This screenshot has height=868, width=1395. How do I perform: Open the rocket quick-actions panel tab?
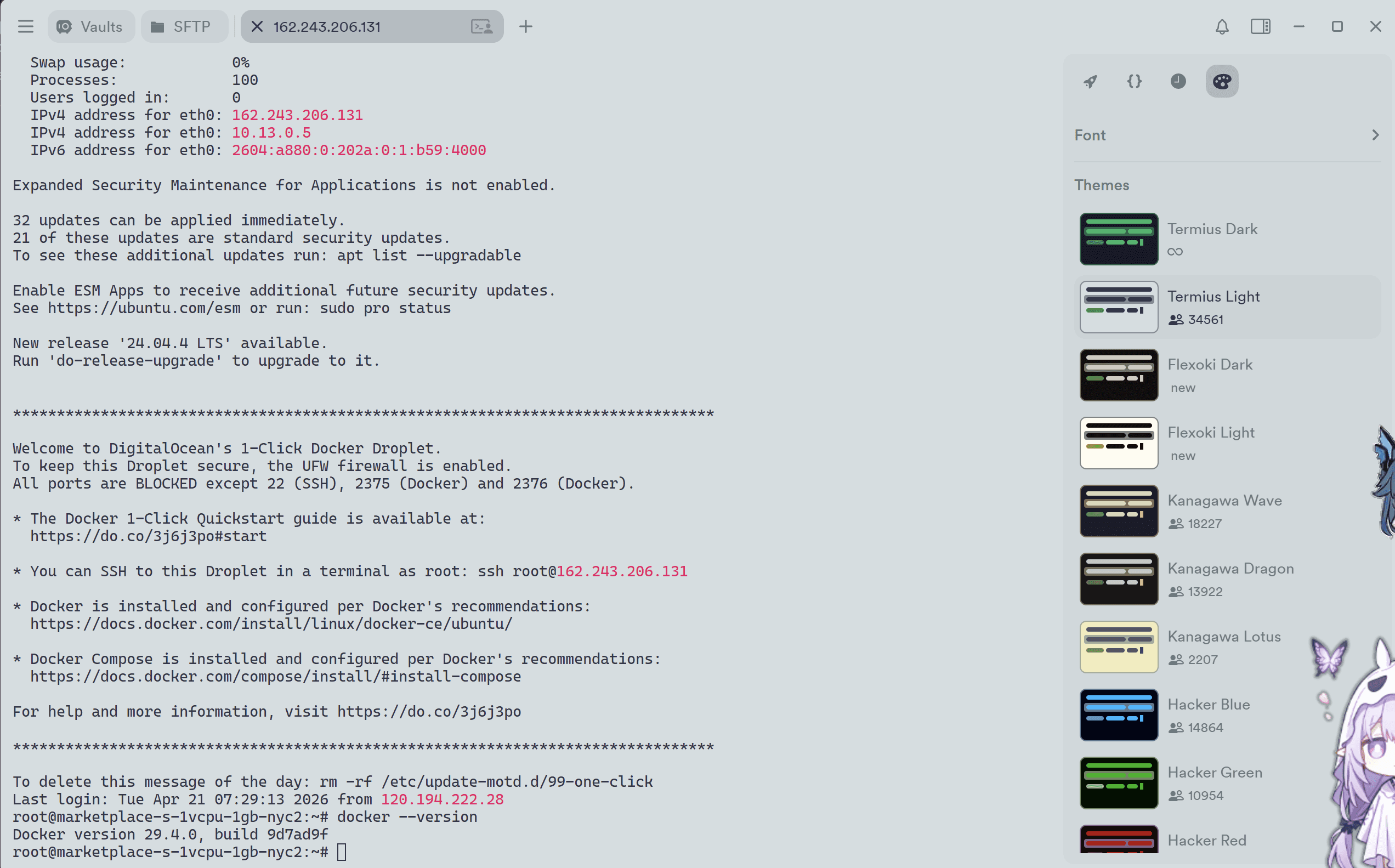click(1090, 81)
